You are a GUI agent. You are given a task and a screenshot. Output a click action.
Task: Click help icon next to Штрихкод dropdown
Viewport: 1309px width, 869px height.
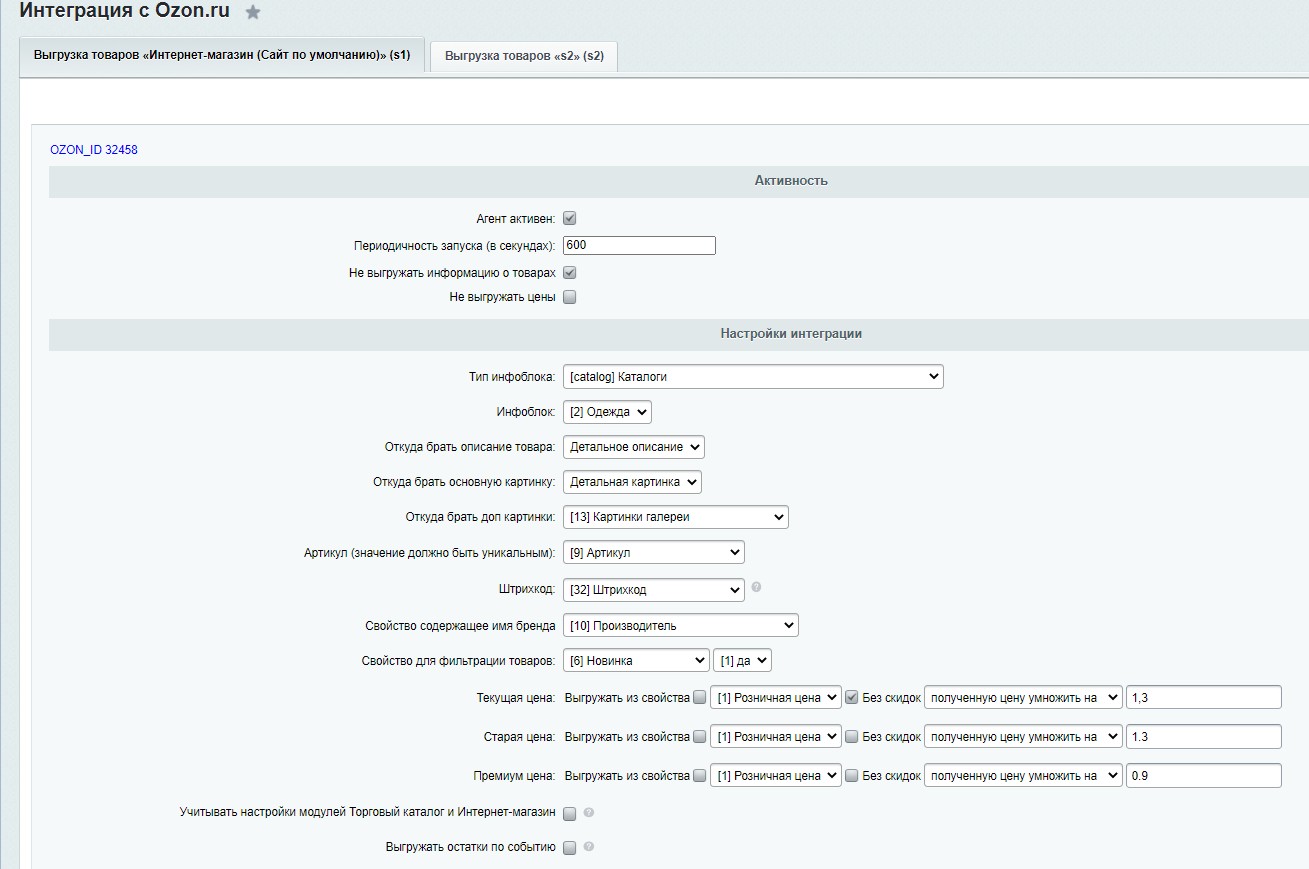(x=756, y=587)
